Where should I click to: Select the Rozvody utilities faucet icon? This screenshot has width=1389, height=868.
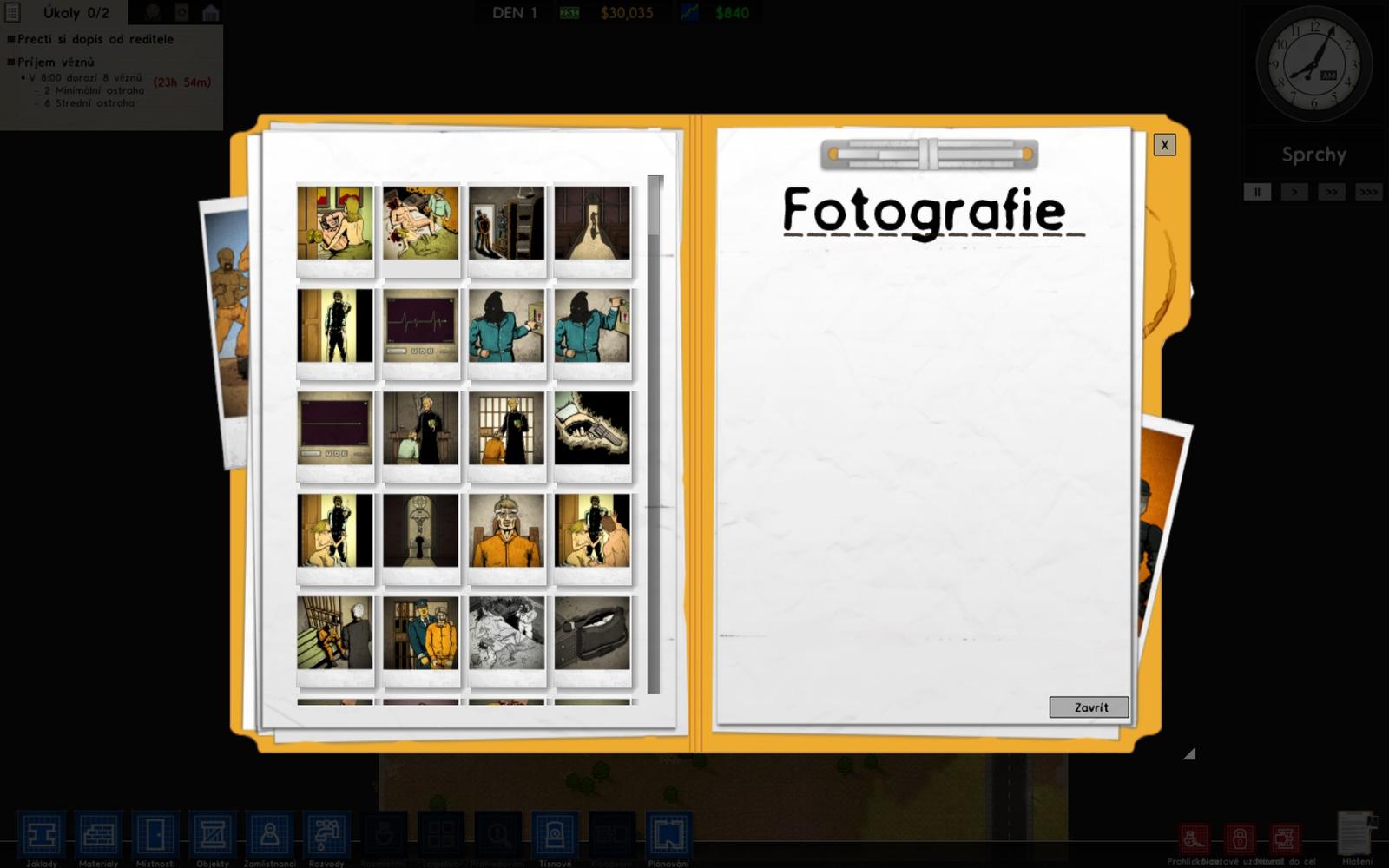point(326,835)
